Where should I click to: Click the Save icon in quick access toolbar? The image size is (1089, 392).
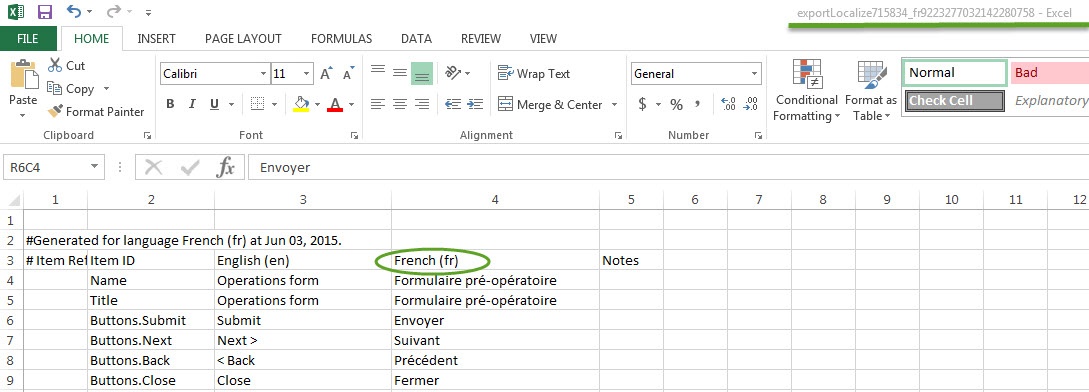click(44, 11)
